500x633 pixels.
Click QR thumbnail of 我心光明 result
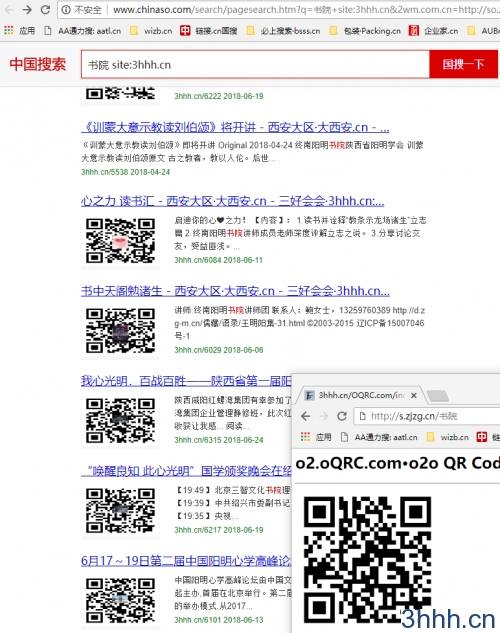coord(120,421)
